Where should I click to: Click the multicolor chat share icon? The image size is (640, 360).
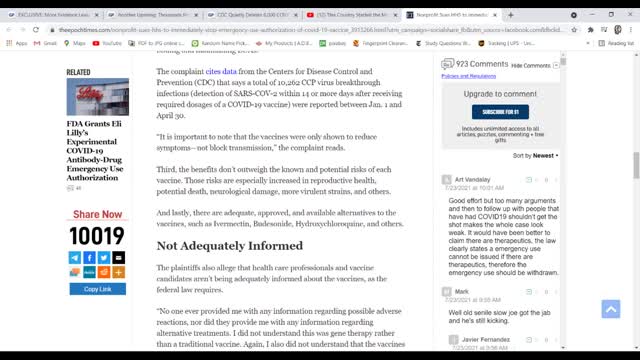(75, 272)
